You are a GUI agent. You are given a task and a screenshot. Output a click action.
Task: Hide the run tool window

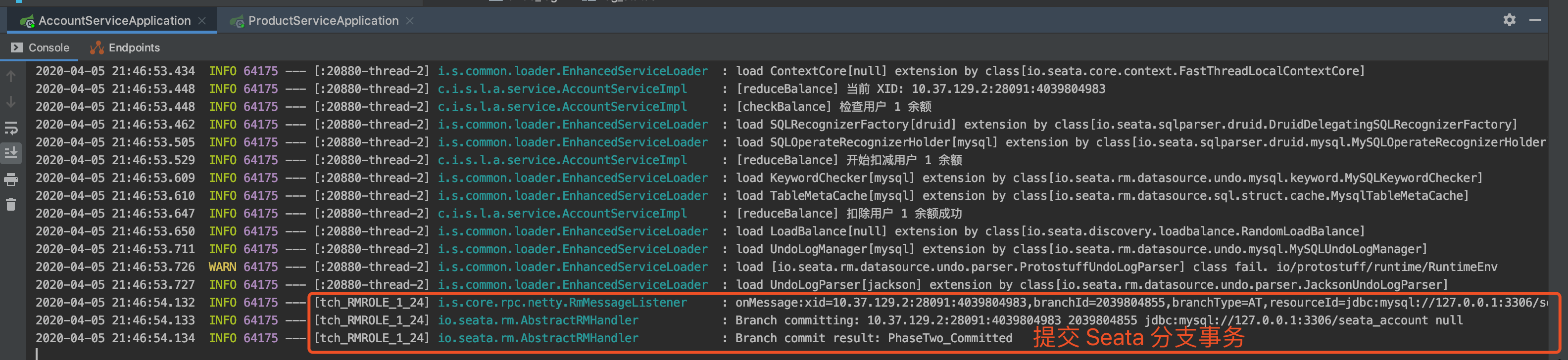click(x=1535, y=20)
